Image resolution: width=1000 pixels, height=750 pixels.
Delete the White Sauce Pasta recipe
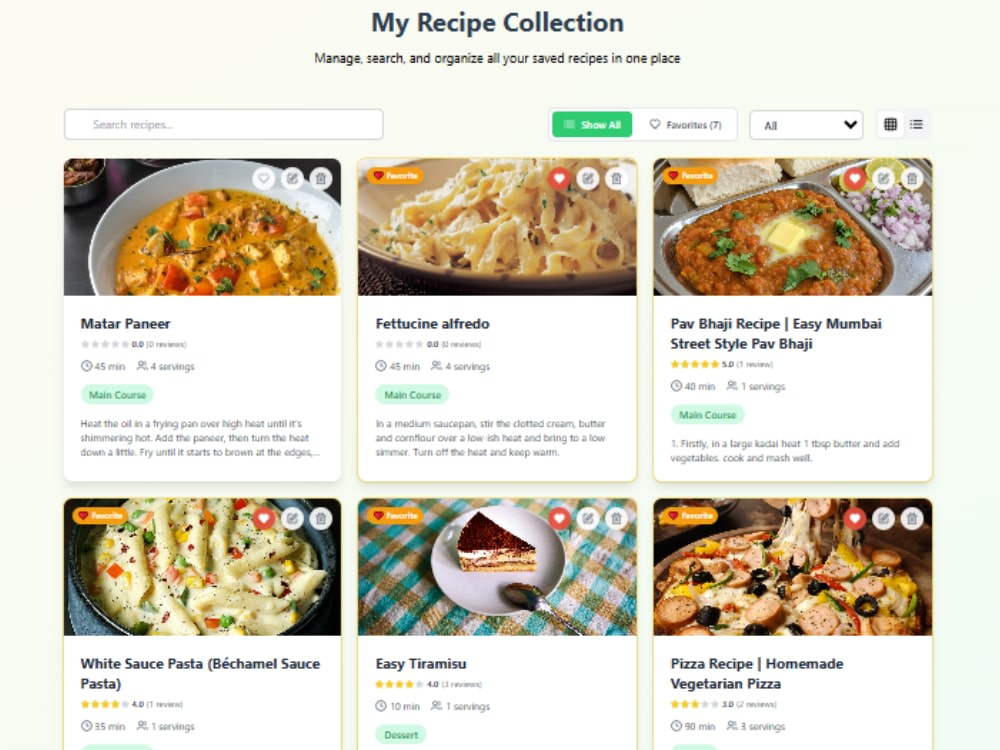[321, 518]
